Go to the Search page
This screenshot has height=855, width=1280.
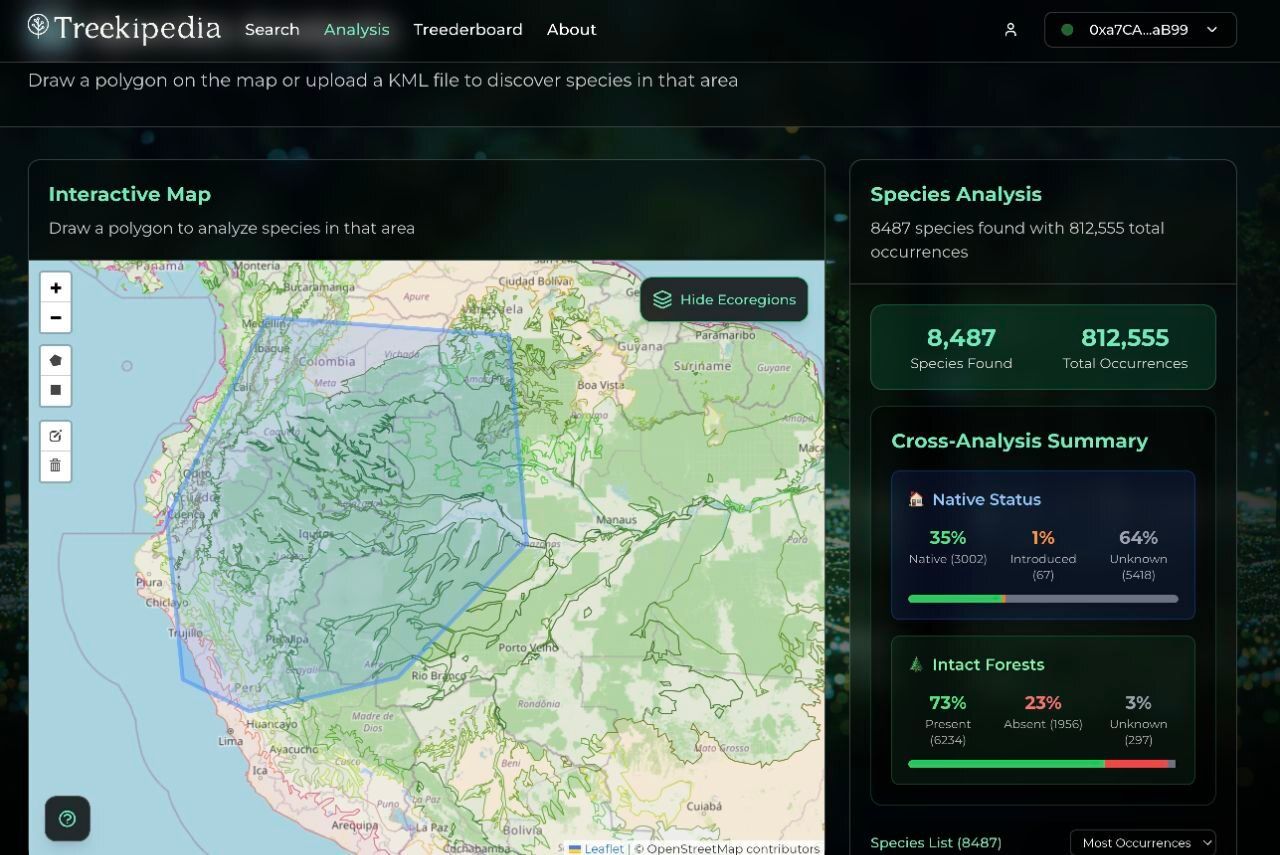pyautogui.click(x=272, y=30)
